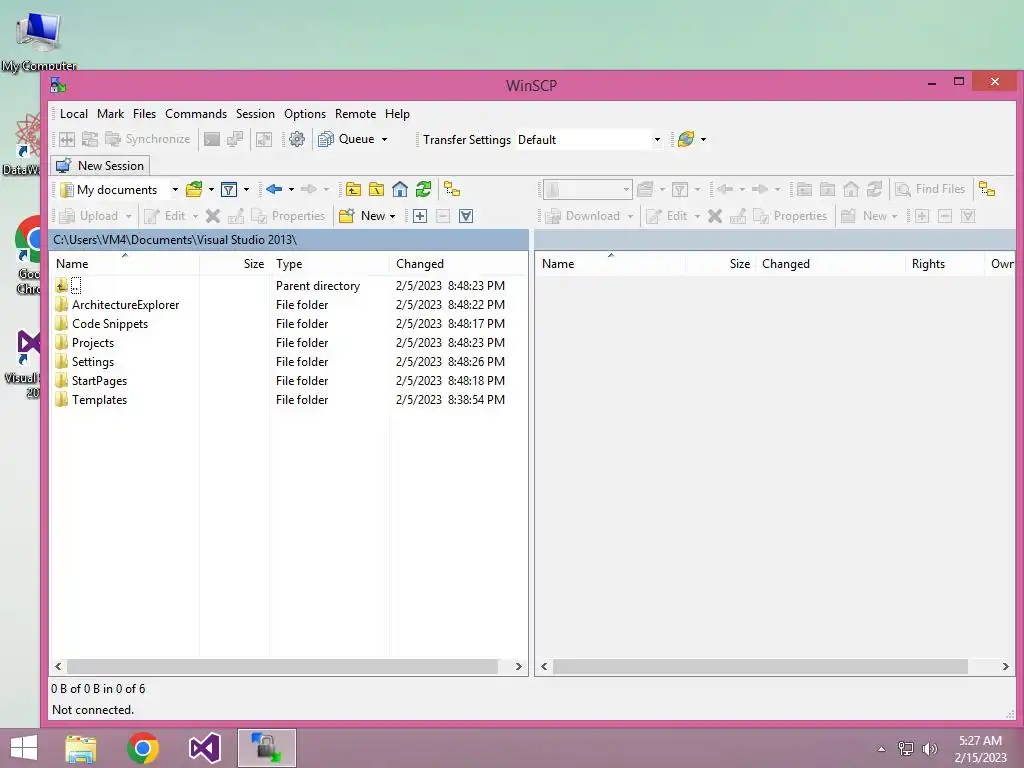The width and height of the screenshot is (1024, 768).
Task: Select the ArchitectureExplorer folder
Action: tap(125, 305)
